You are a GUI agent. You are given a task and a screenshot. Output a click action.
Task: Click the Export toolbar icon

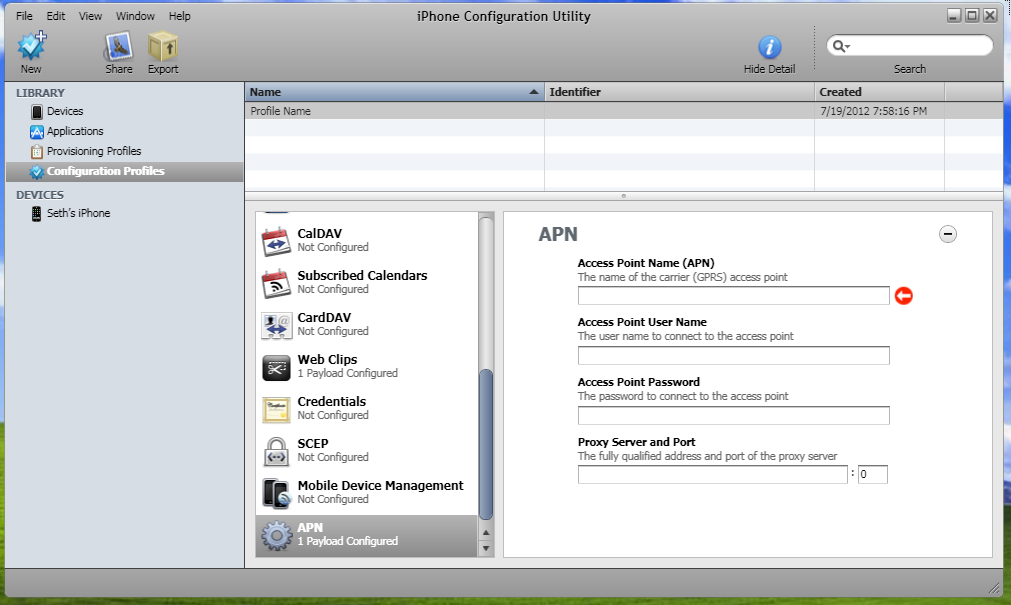(x=163, y=46)
